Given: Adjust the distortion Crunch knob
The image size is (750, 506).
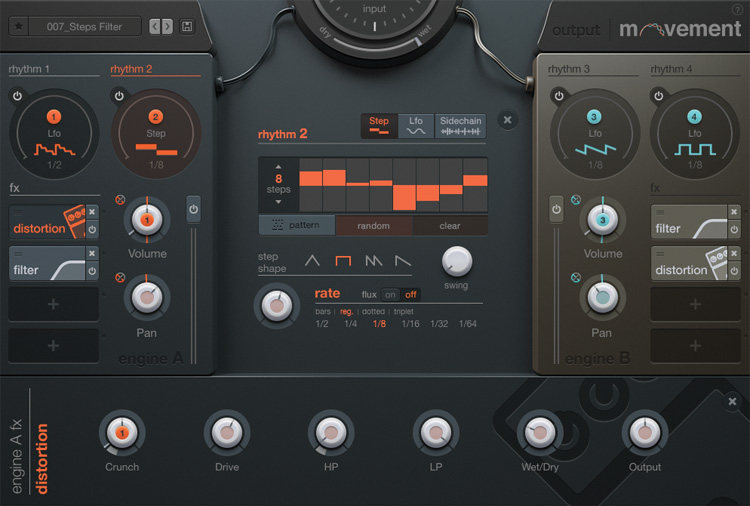Looking at the screenshot, I should point(122,432).
